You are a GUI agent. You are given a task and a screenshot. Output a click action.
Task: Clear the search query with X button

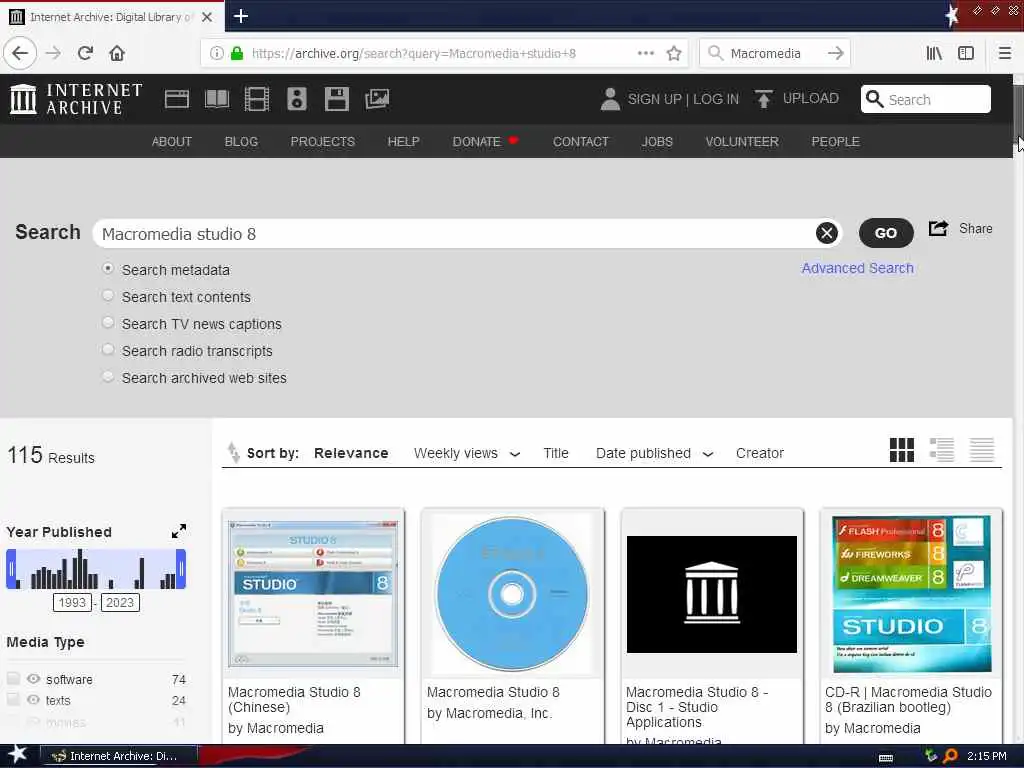coord(826,233)
